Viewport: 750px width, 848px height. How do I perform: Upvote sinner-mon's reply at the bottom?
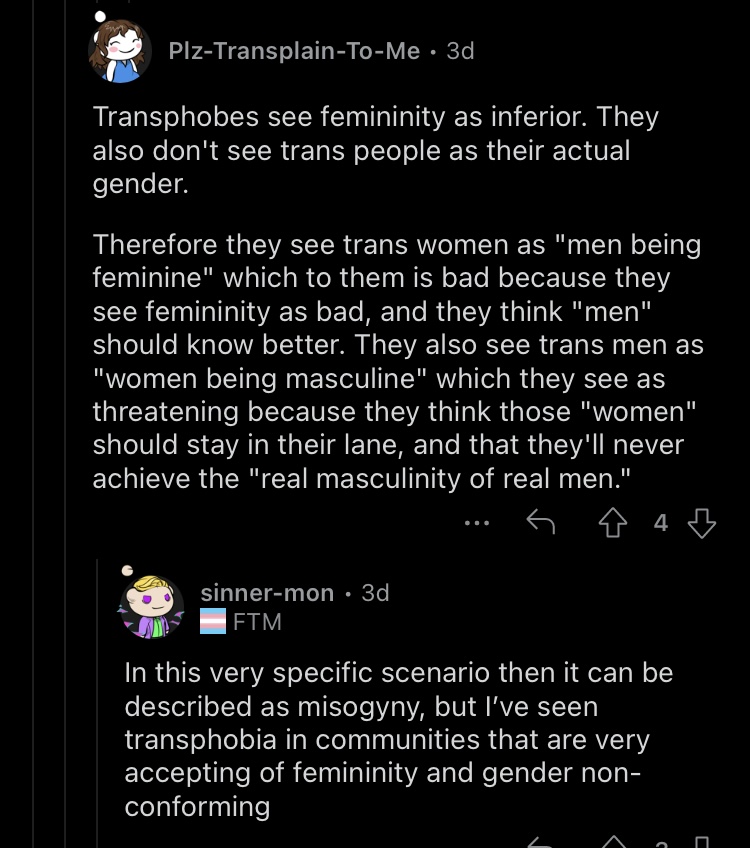[614, 842]
